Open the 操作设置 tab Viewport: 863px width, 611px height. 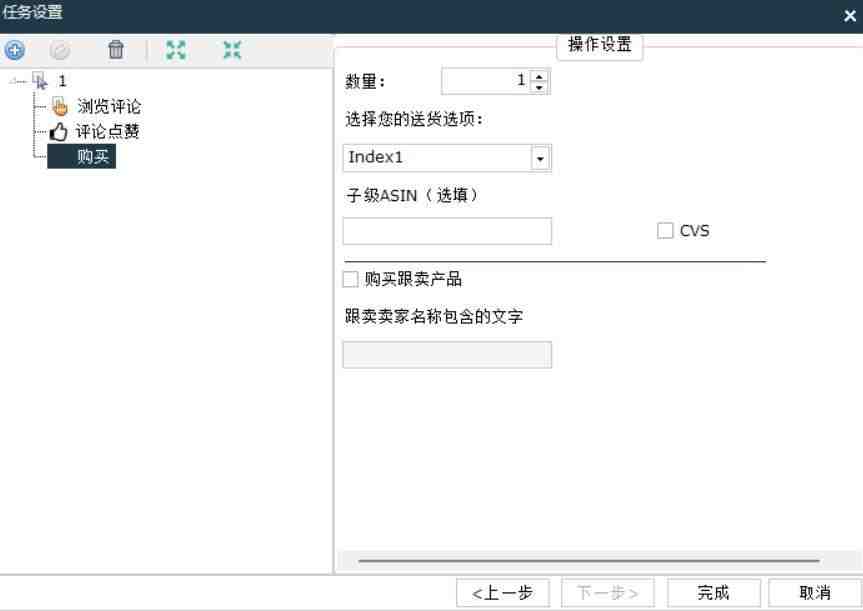pyautogui.click(x=599, y=45)
